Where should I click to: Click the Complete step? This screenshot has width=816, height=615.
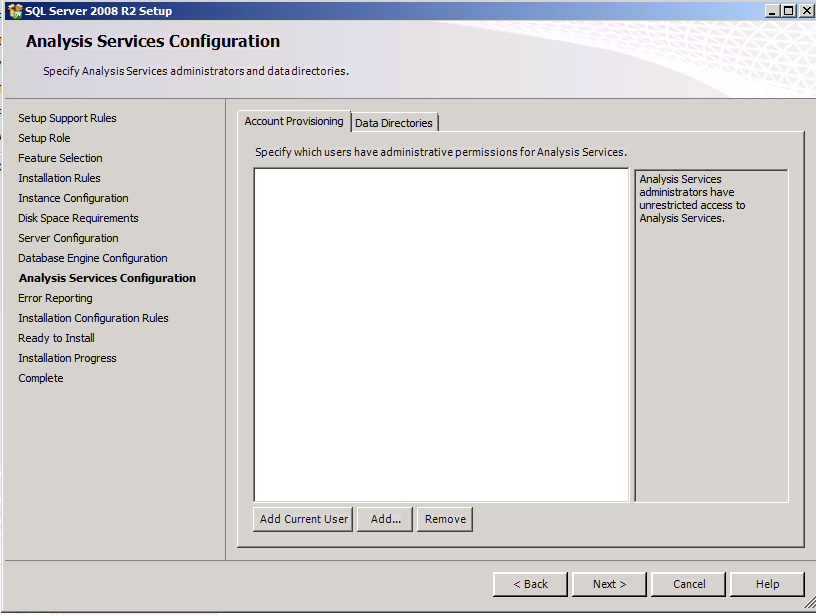[41, 378]
